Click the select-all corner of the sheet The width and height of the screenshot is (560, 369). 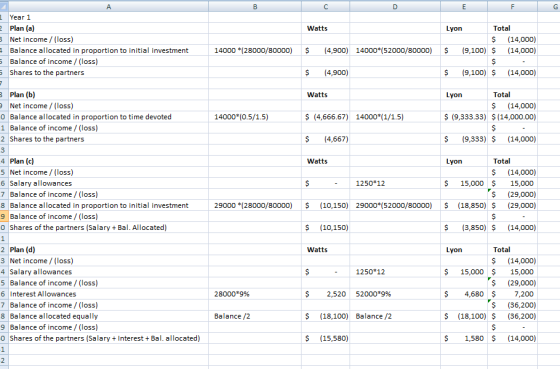pos(4,6)
